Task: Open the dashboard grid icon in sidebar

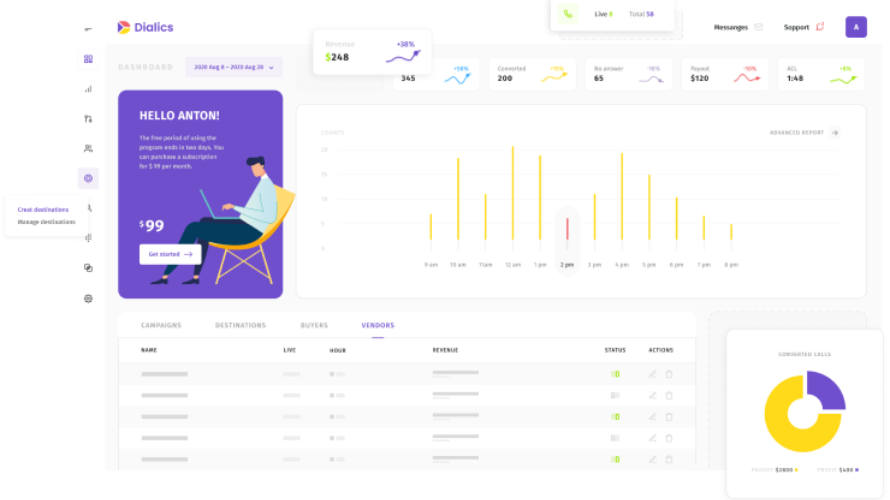Action: tap(88, 59)
